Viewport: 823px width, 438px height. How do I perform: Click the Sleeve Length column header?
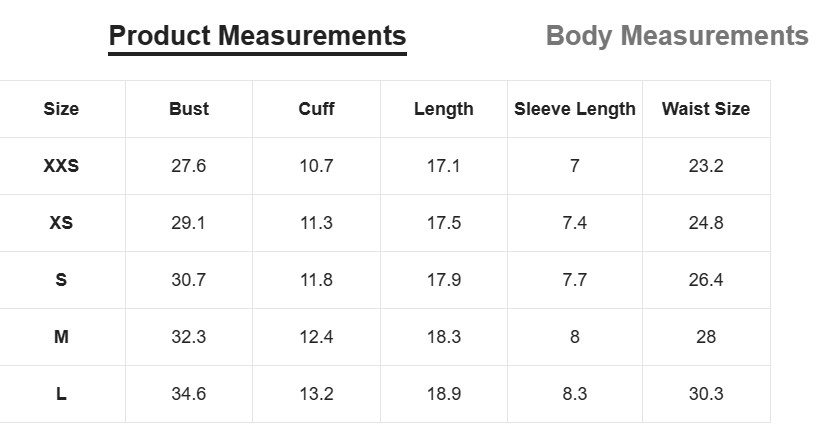coord(574,109)
